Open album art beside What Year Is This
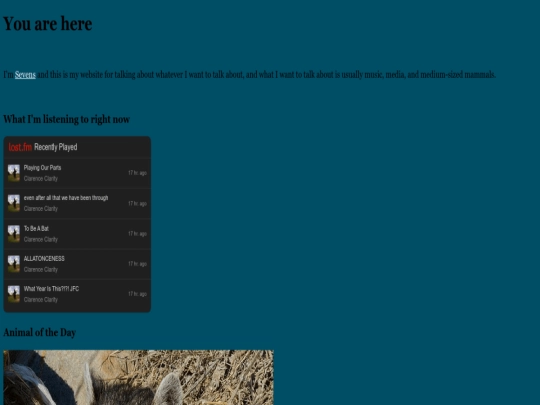The height and width of the screenshot is (405, 540). tap(14, 294)
